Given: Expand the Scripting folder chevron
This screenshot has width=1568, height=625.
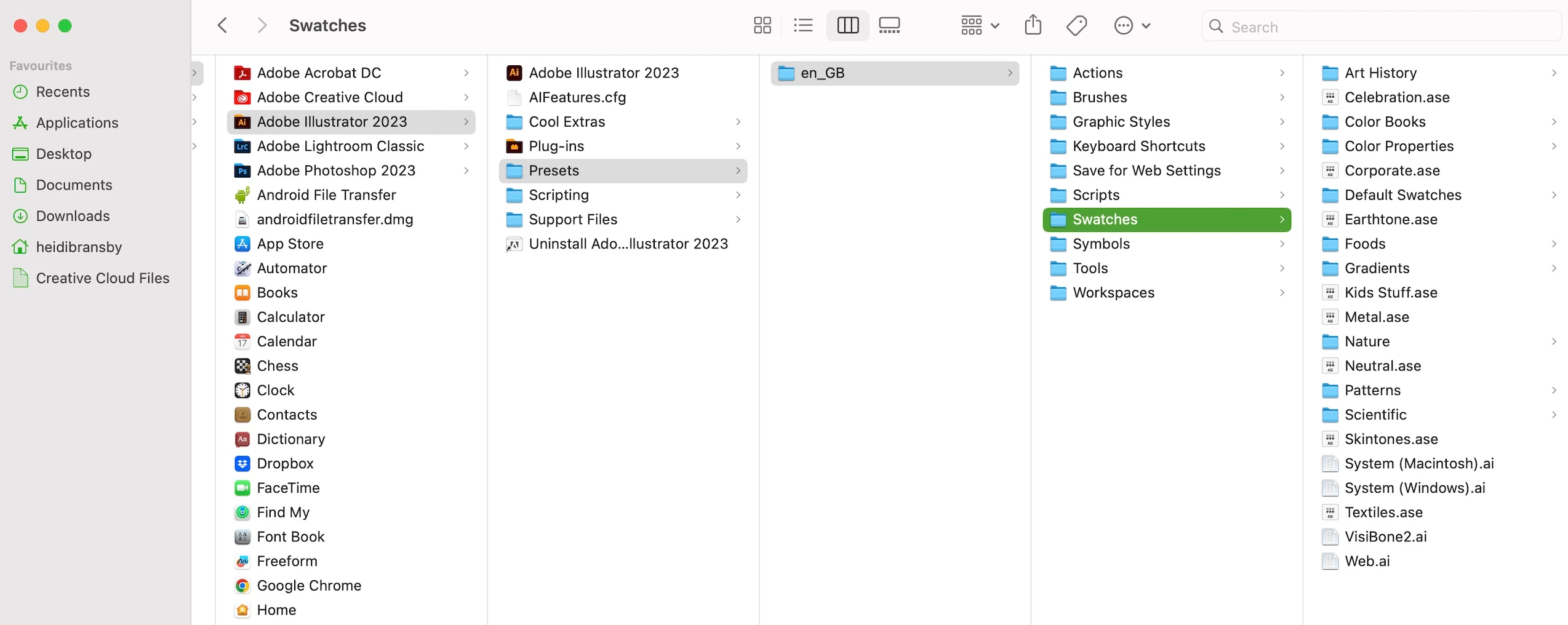Looking at the screenshot, I should (x=738, y=195).
